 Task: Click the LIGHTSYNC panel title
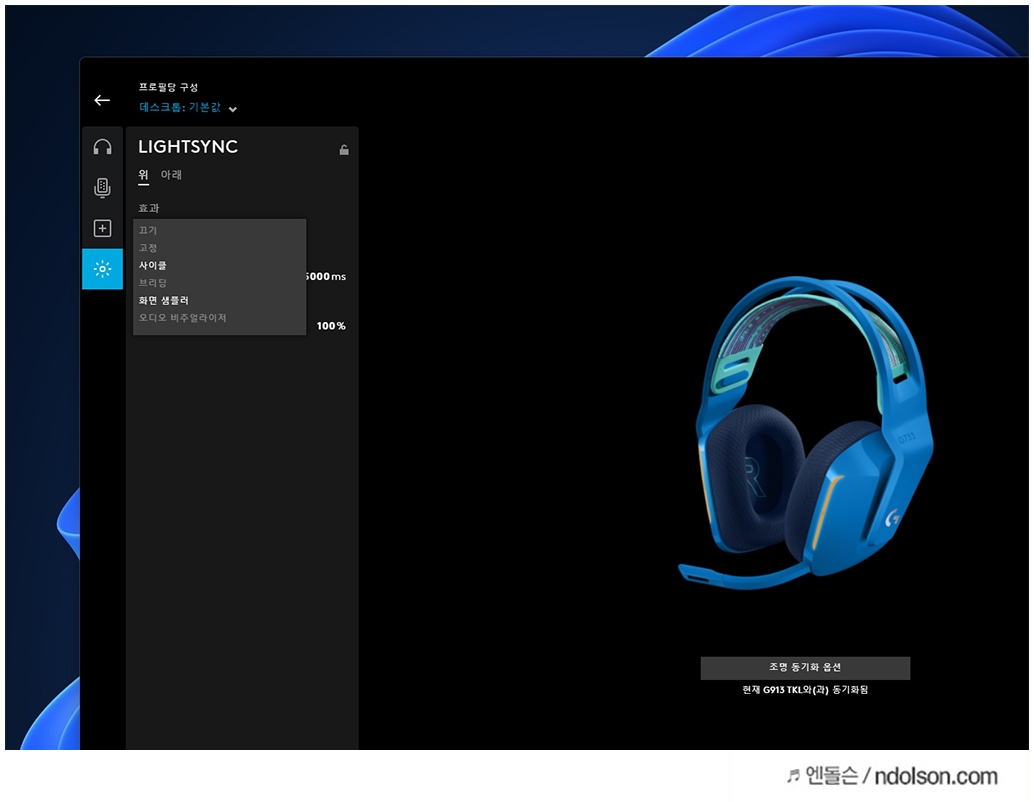[x=188, y=146]
